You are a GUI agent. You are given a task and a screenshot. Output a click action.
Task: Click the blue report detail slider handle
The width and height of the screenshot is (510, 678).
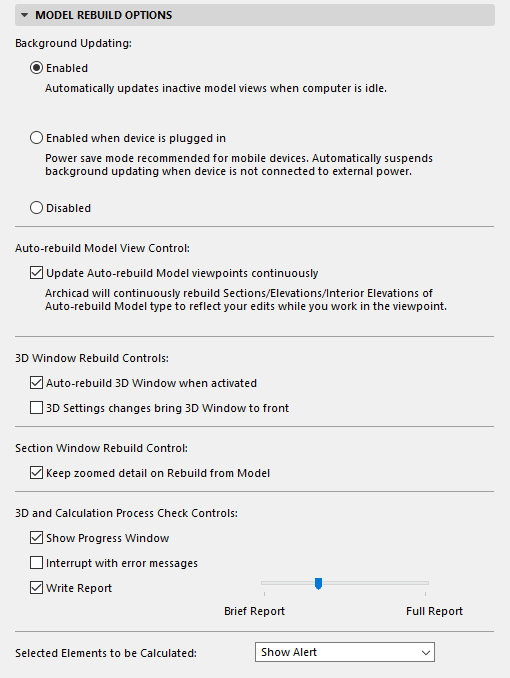(x=318, y=584)
